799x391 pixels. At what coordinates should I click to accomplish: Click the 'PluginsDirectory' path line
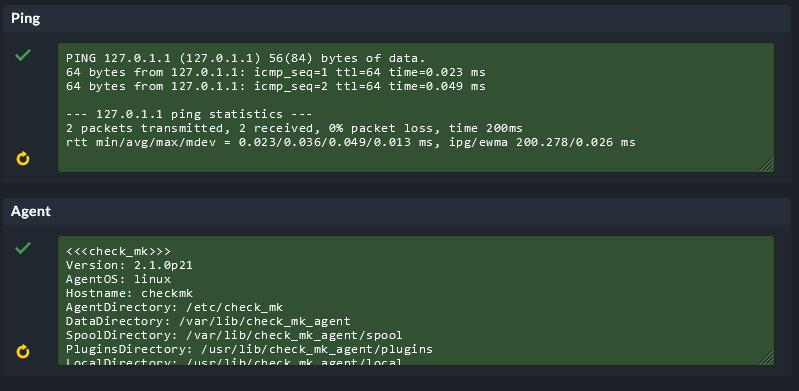pyautogui.click(x=249, y=349)
